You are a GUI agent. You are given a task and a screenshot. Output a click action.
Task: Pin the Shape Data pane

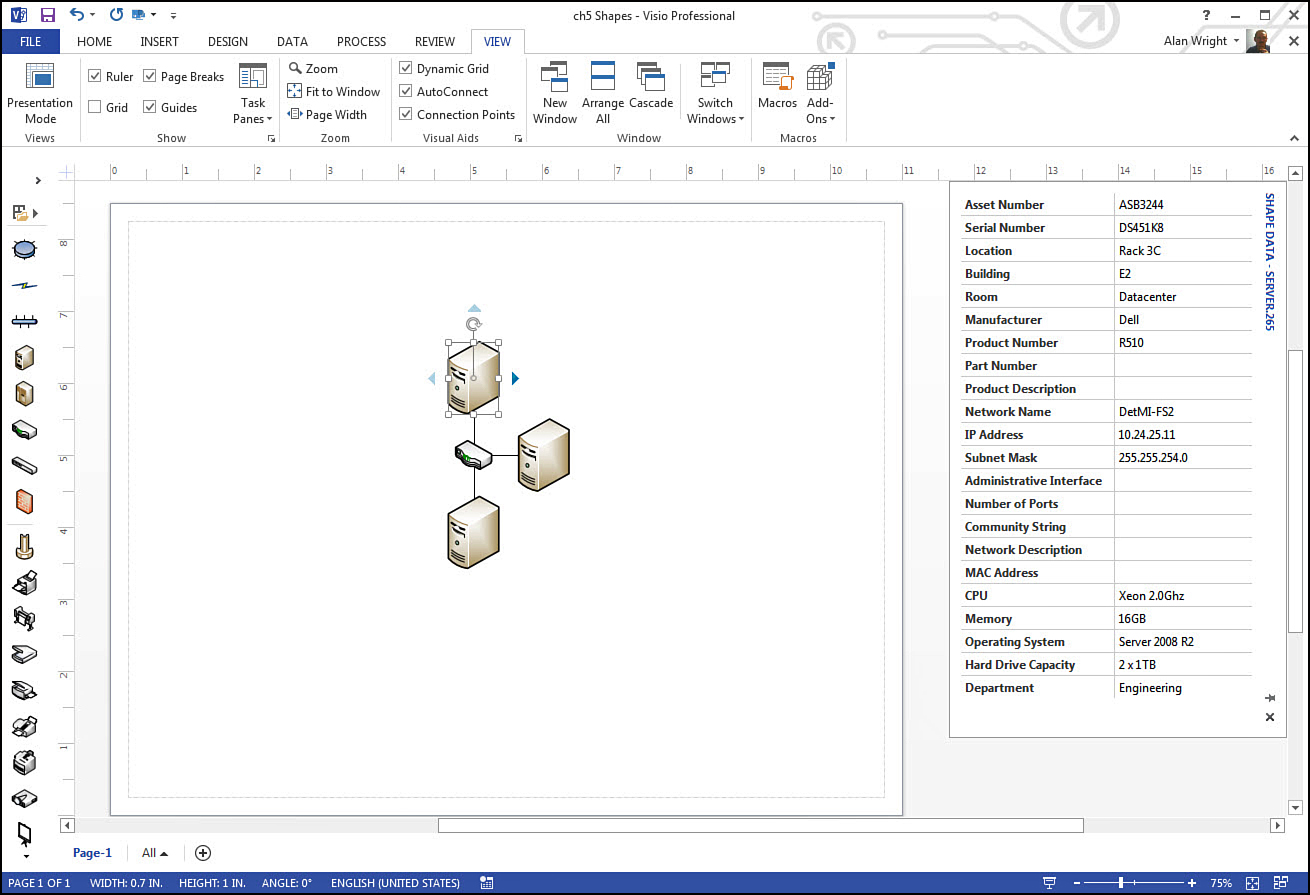1270,697
